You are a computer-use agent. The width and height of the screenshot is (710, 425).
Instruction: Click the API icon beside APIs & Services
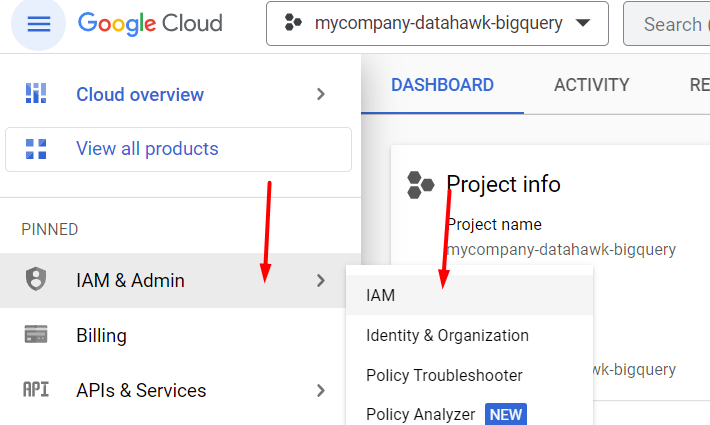(36, 389)
